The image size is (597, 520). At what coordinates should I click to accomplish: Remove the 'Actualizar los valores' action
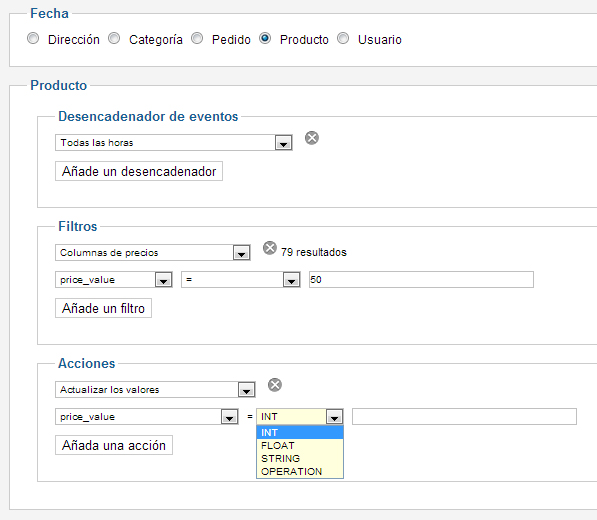pos(275,385)
